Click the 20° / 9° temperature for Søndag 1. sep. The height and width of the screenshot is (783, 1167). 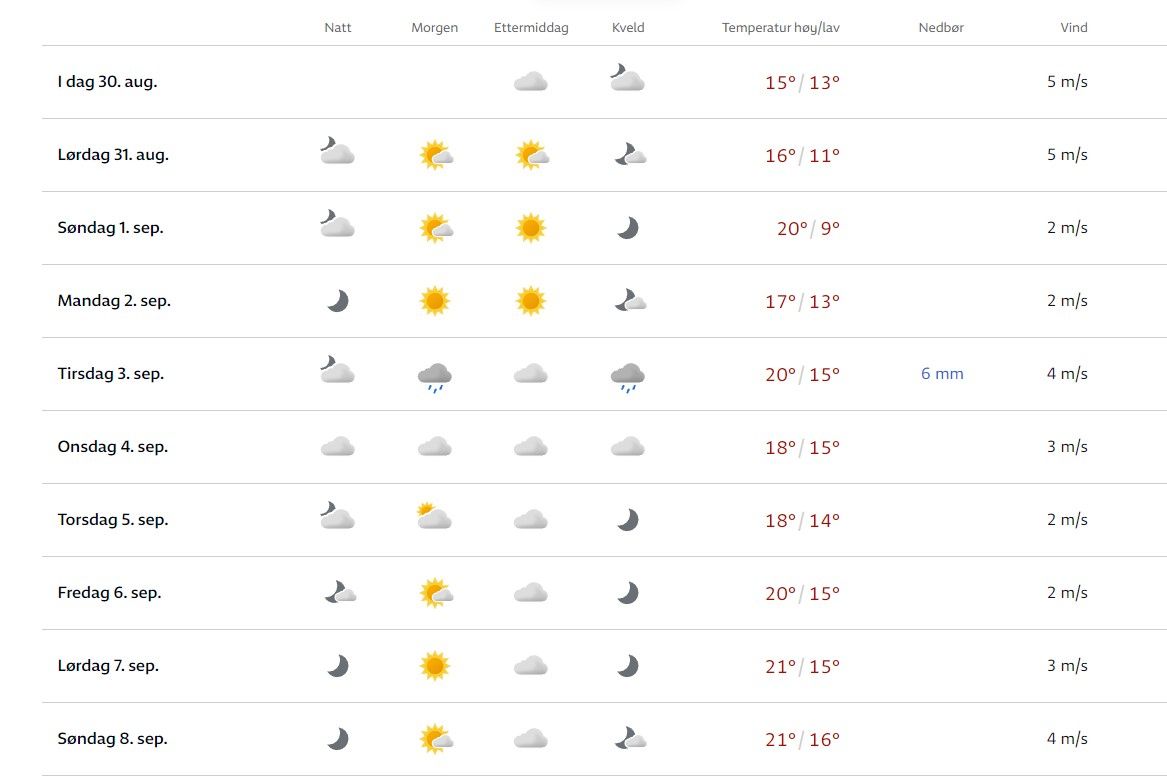click(808, 228)
